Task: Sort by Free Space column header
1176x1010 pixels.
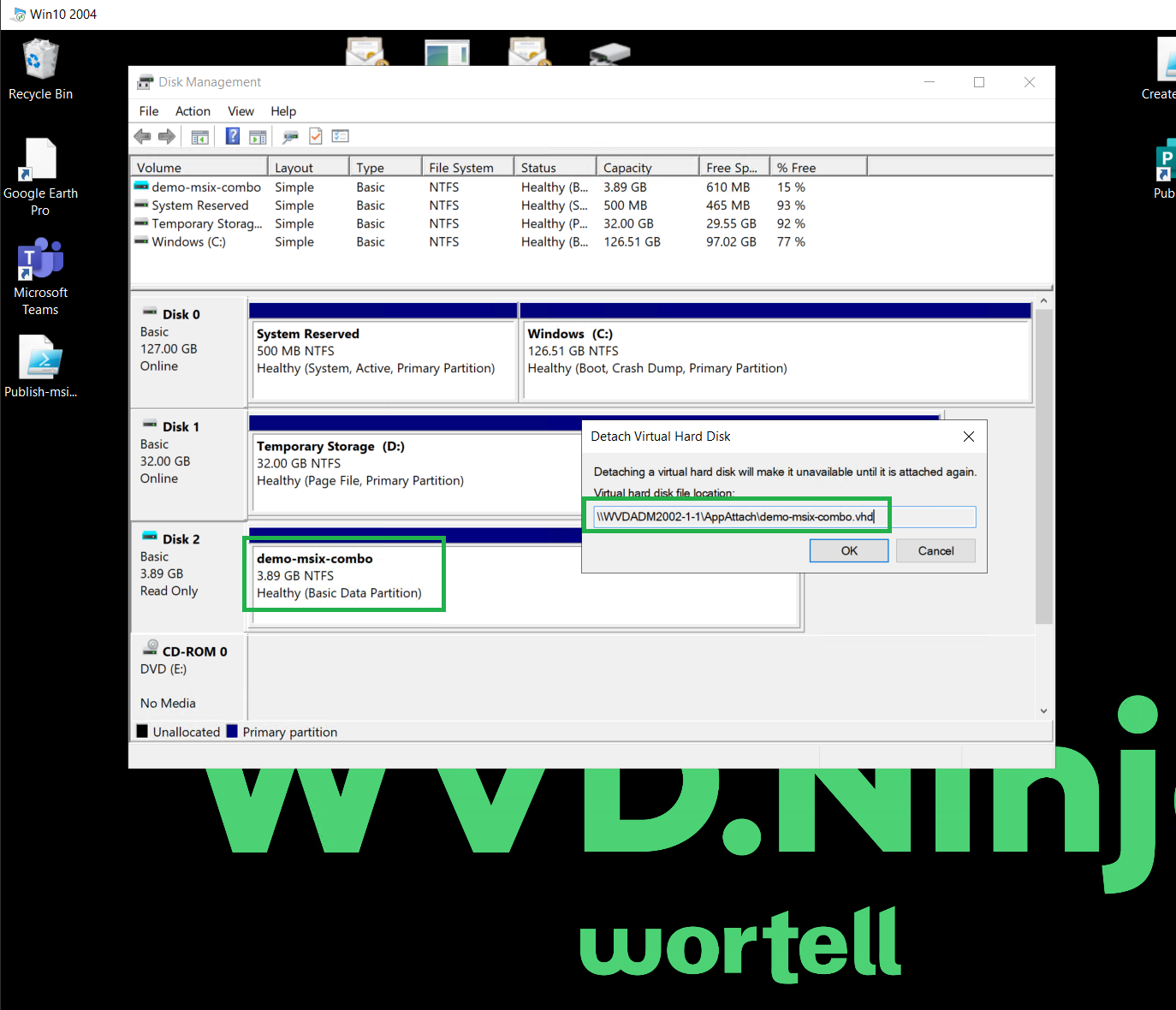Action: 735,168
